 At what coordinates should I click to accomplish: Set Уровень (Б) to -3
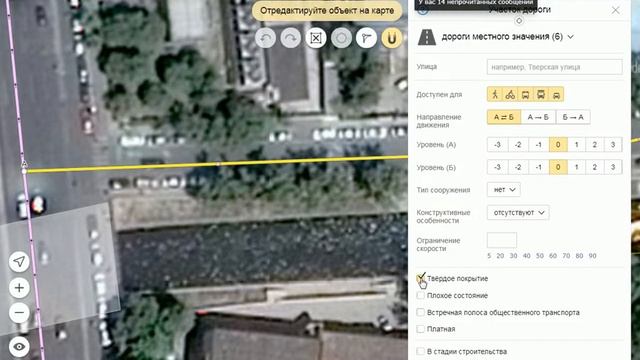(497, 167)
